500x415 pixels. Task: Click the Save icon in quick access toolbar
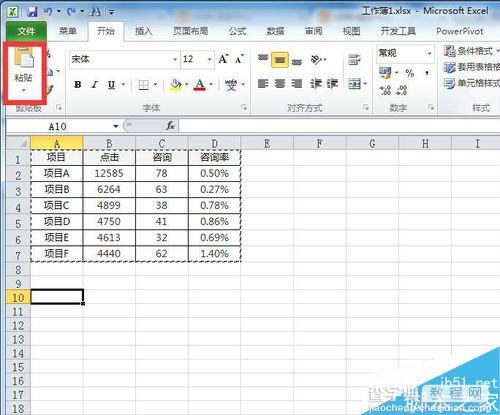[32, 12]
